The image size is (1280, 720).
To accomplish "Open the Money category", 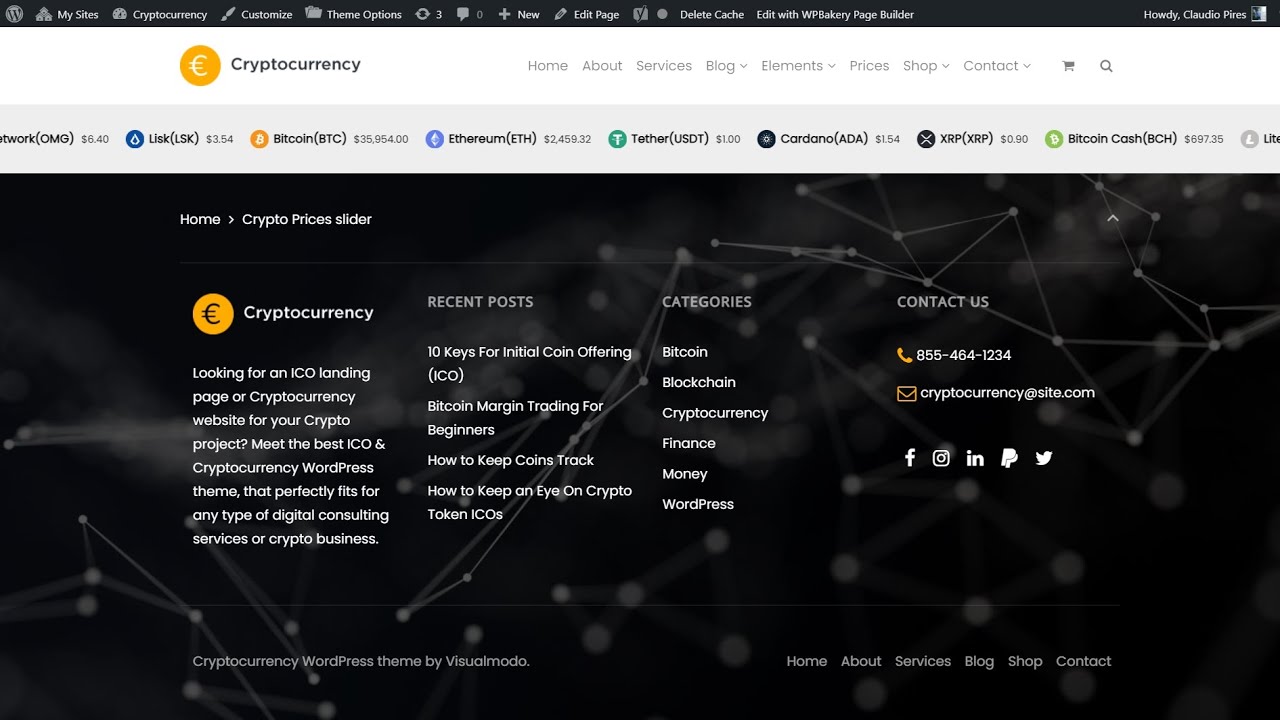I will click(x=685, y=474).
